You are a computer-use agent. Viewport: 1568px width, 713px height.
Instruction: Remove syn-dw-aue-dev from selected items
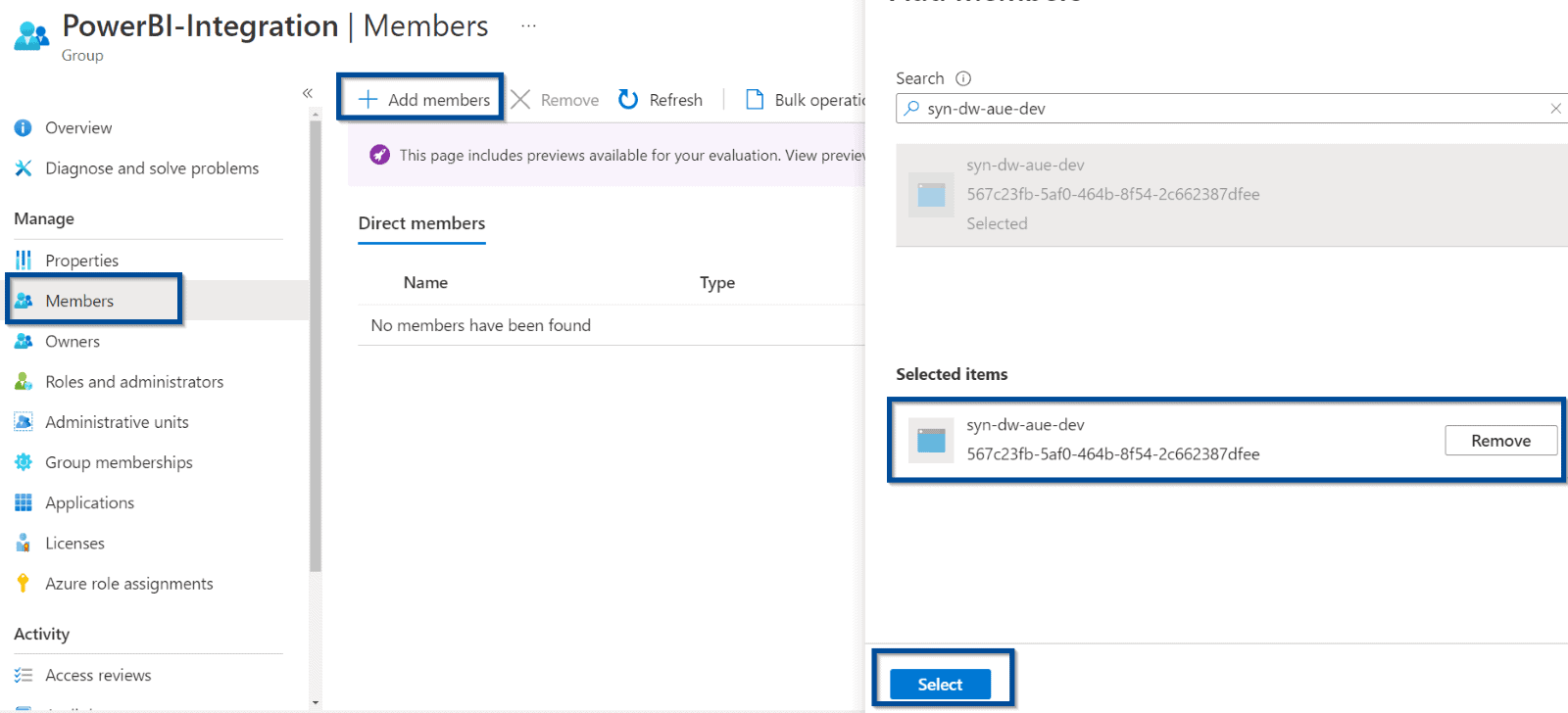(1500, 441)
